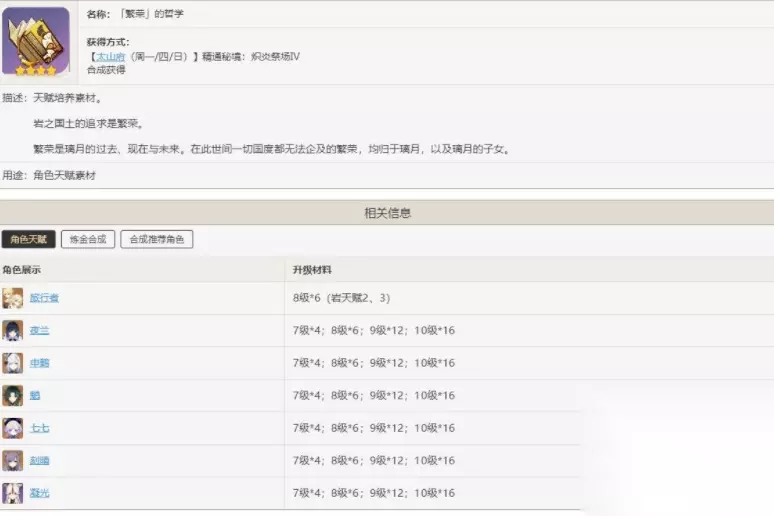Click the 旅行者 character avatar

[12, 298]
